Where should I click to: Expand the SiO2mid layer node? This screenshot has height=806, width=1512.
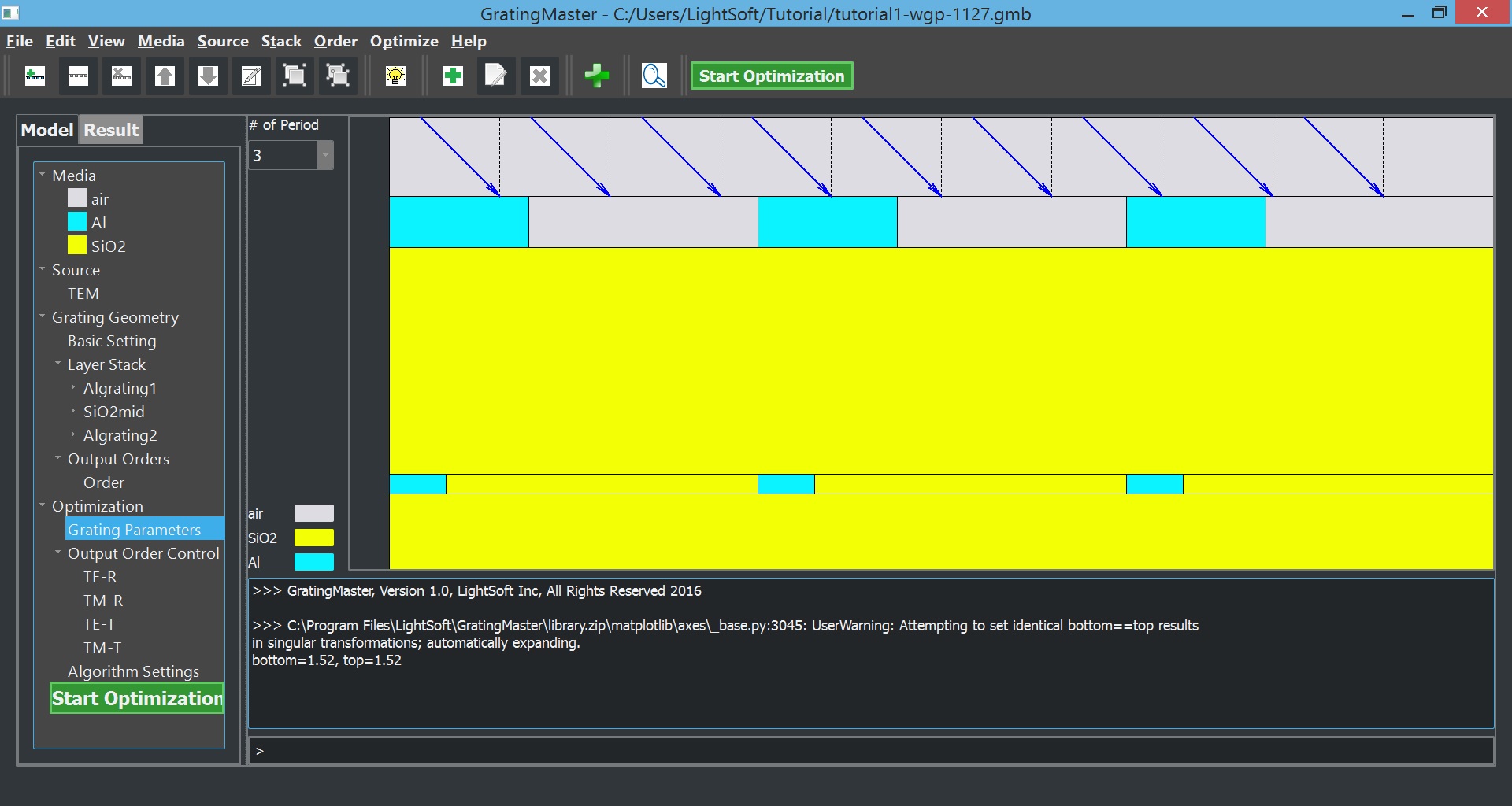coord(73,412)
